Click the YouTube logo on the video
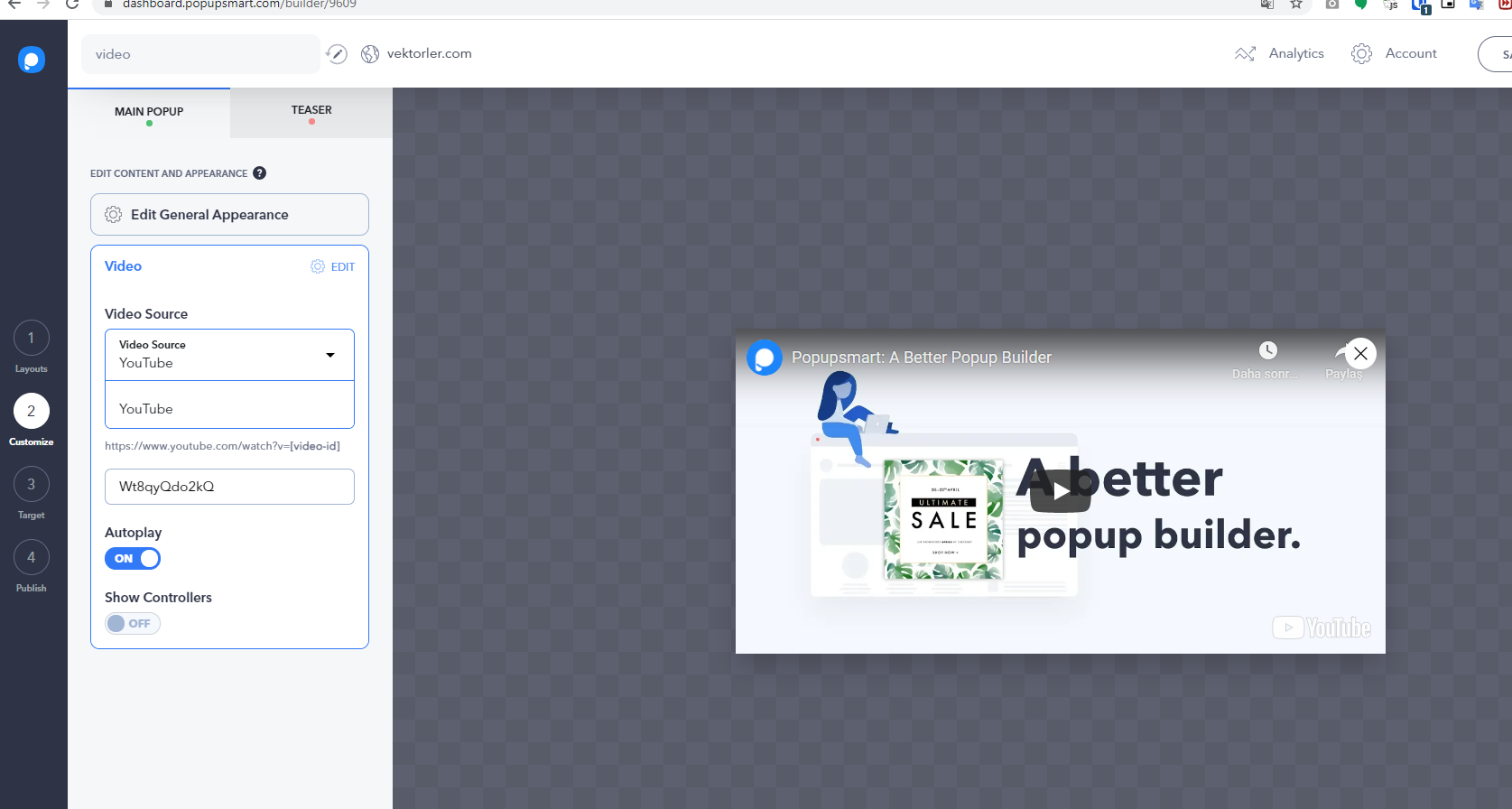The width and height of the screenshot is (1512, 809). (1322, 628)
